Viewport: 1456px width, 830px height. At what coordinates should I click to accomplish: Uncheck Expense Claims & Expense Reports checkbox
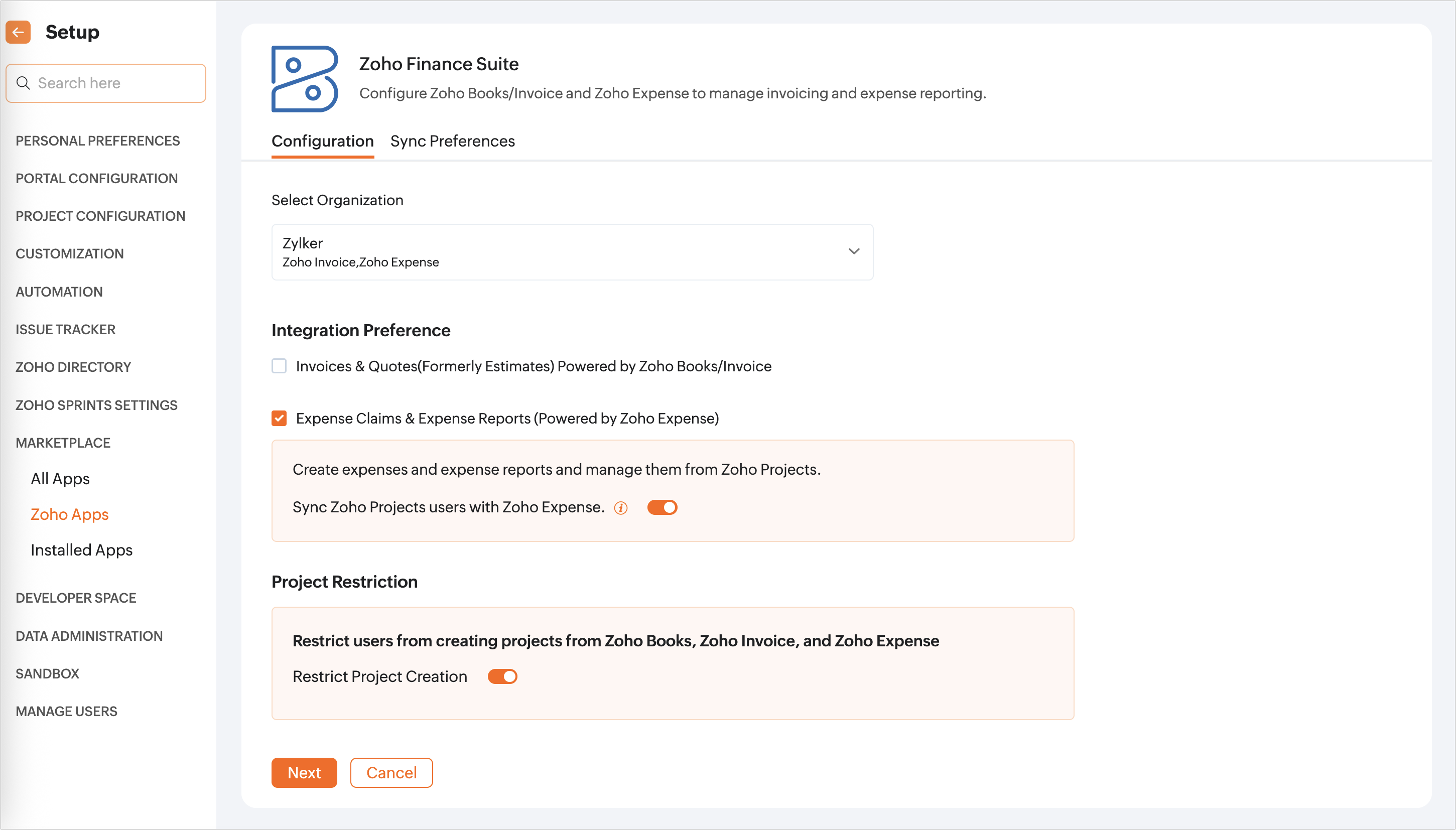(x=279, y=419)
